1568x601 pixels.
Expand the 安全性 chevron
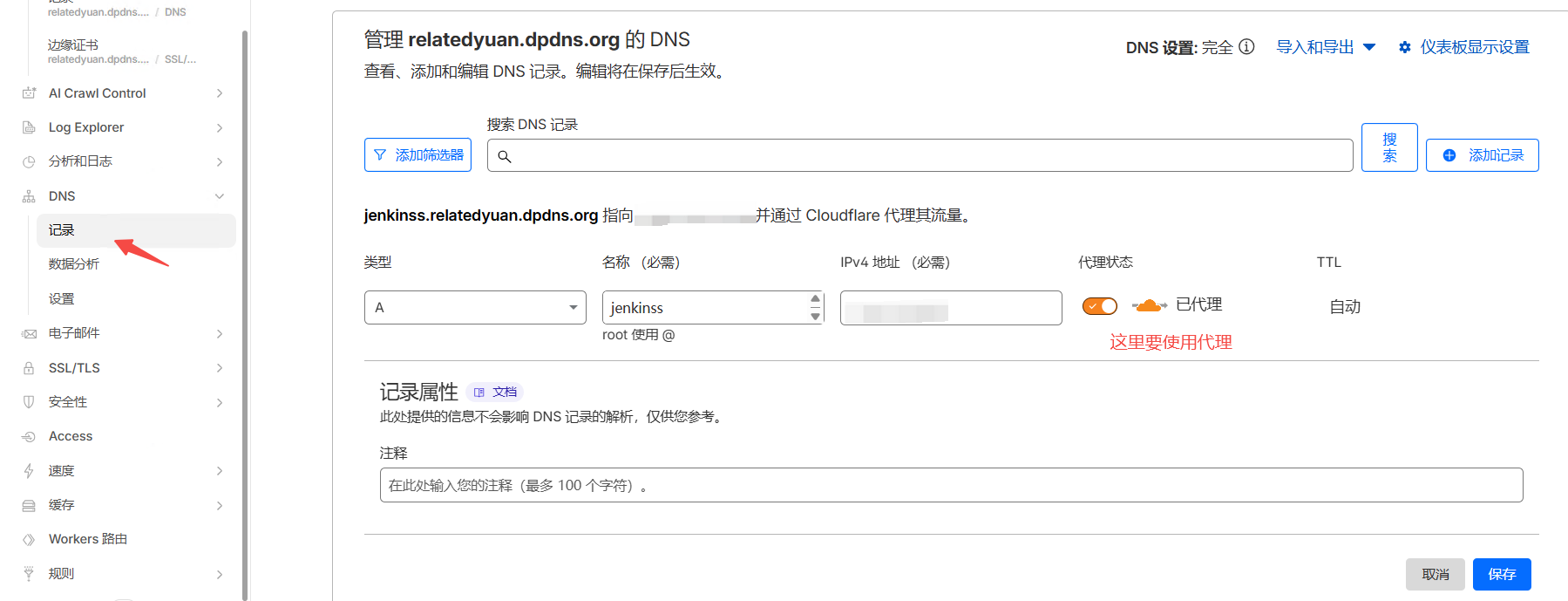pos(220,402)
